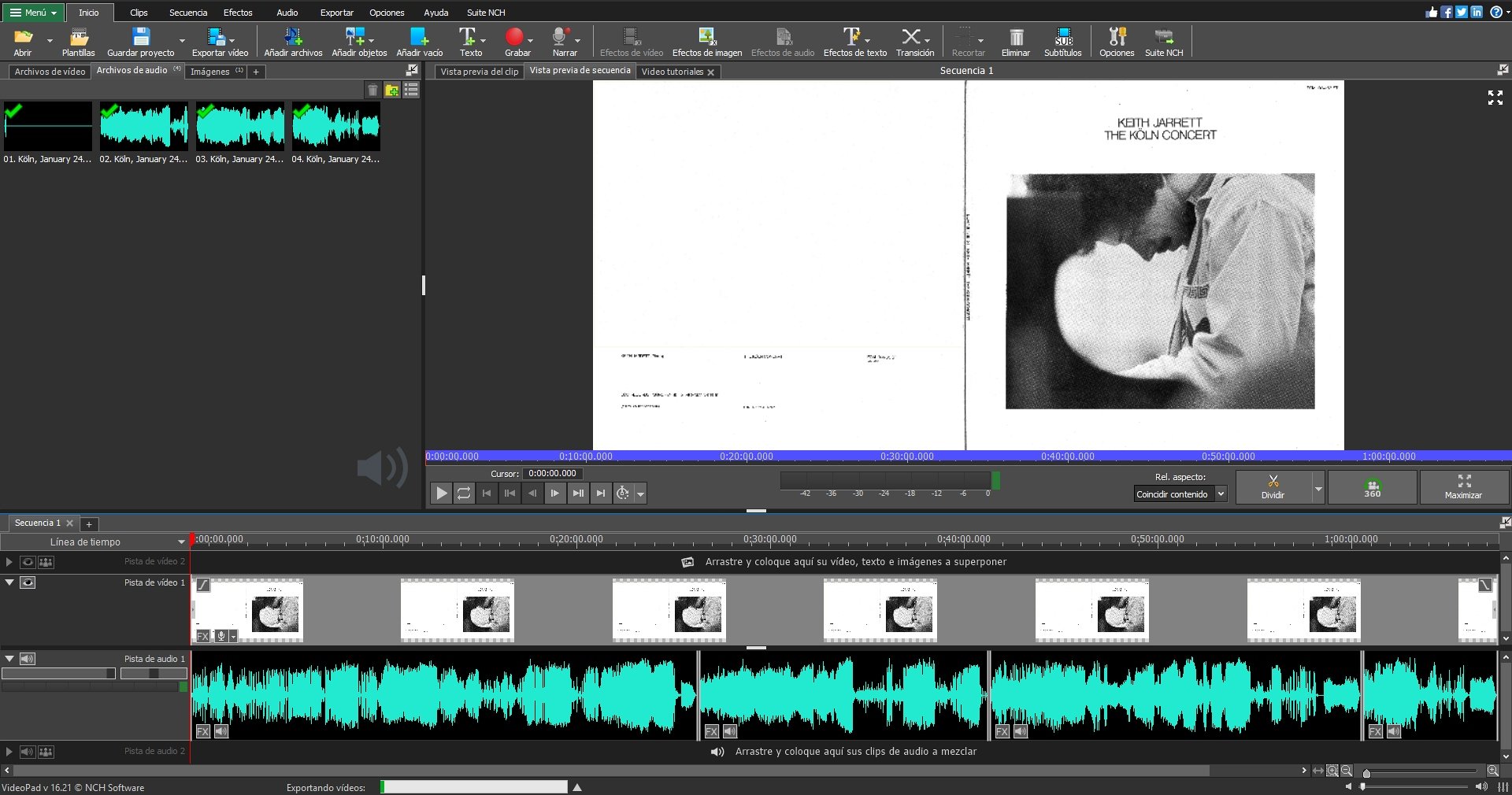Click Exportar vídeo toolbar icon

tap(216, 37)
